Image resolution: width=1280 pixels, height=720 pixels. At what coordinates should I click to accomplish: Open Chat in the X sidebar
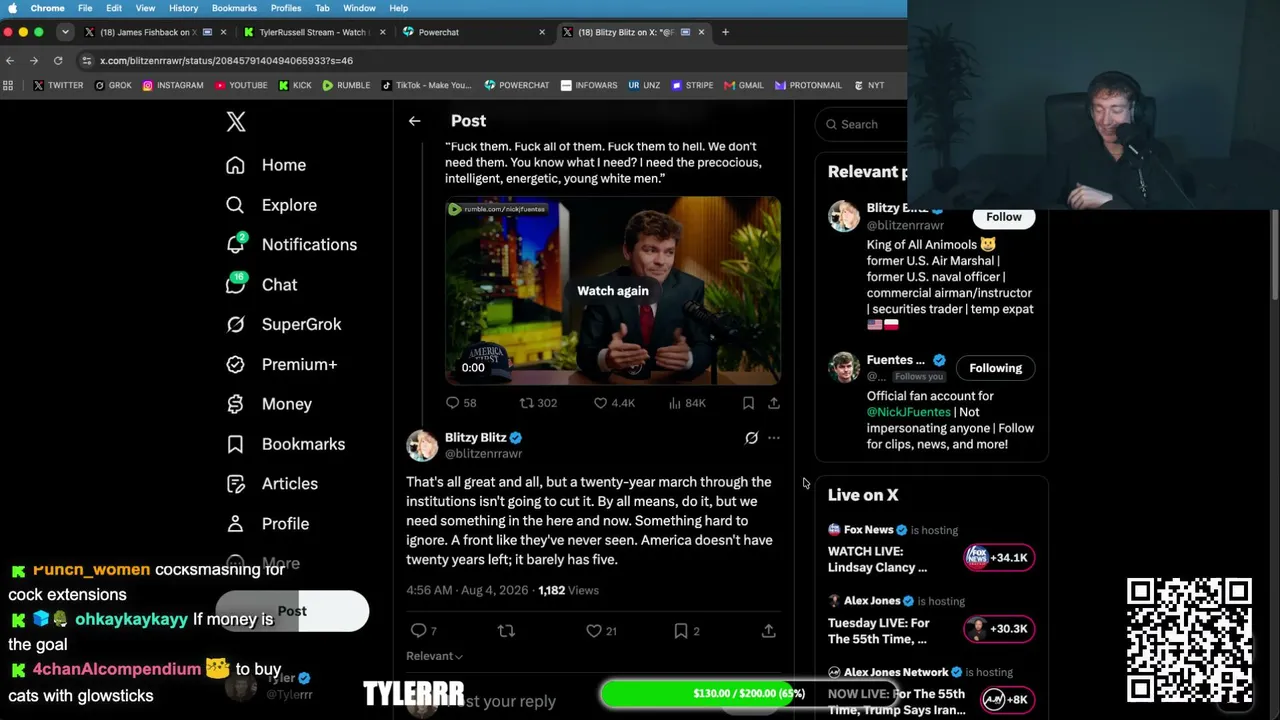[x=261, y=284]
